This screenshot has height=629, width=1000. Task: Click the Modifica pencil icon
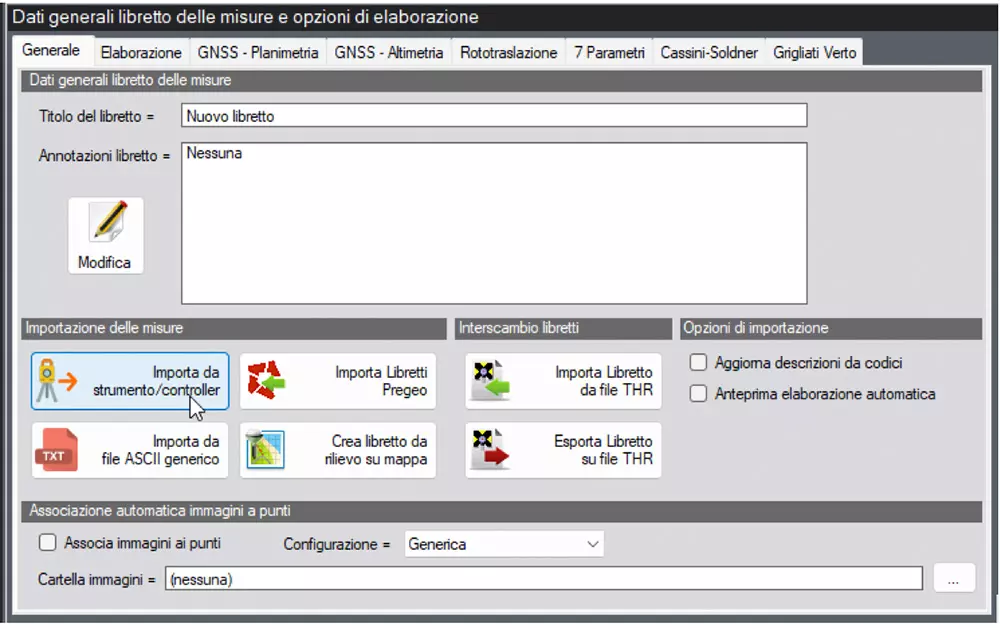tap(108, 221)
